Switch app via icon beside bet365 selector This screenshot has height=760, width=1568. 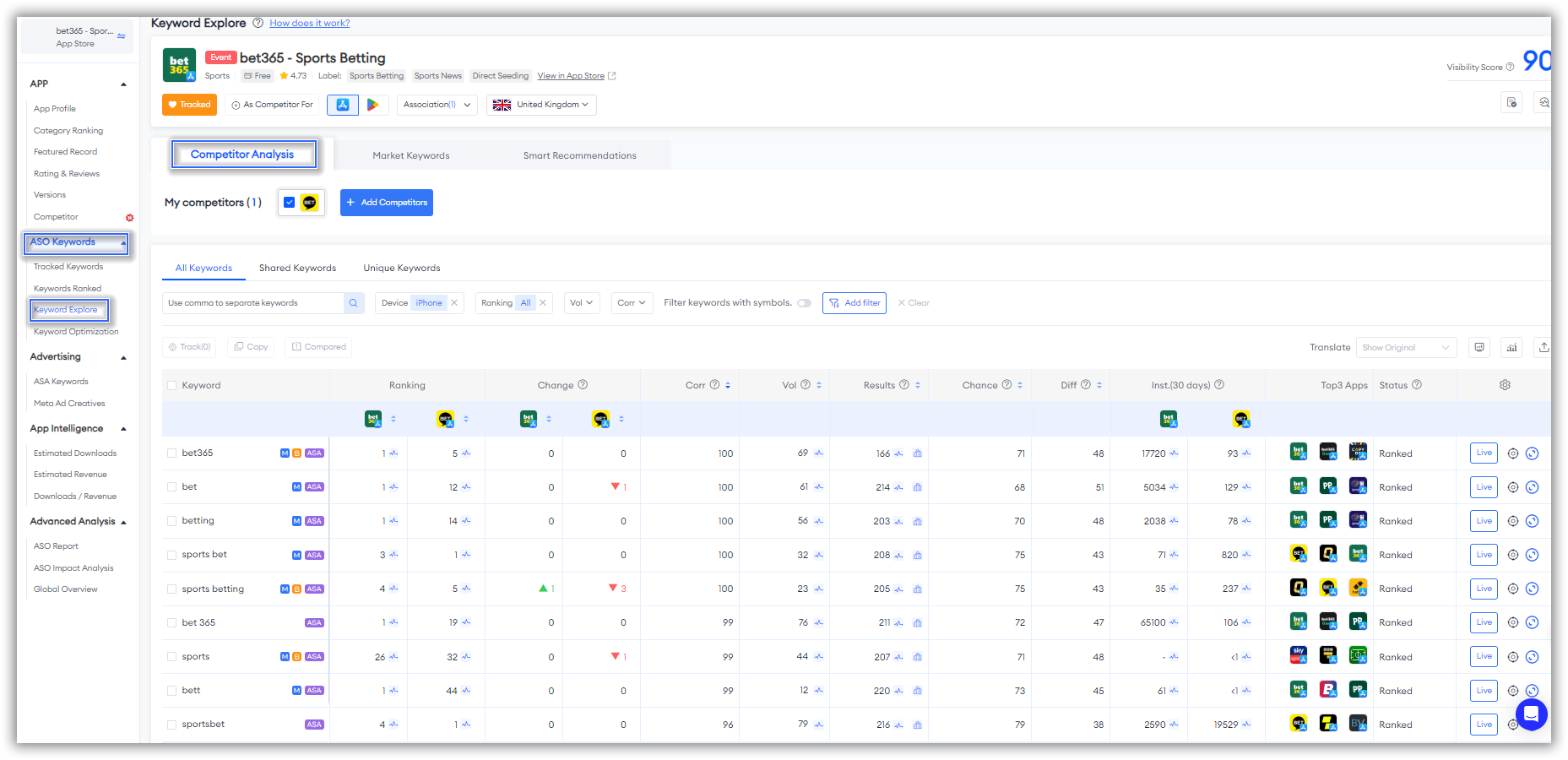tap(122, 36)
